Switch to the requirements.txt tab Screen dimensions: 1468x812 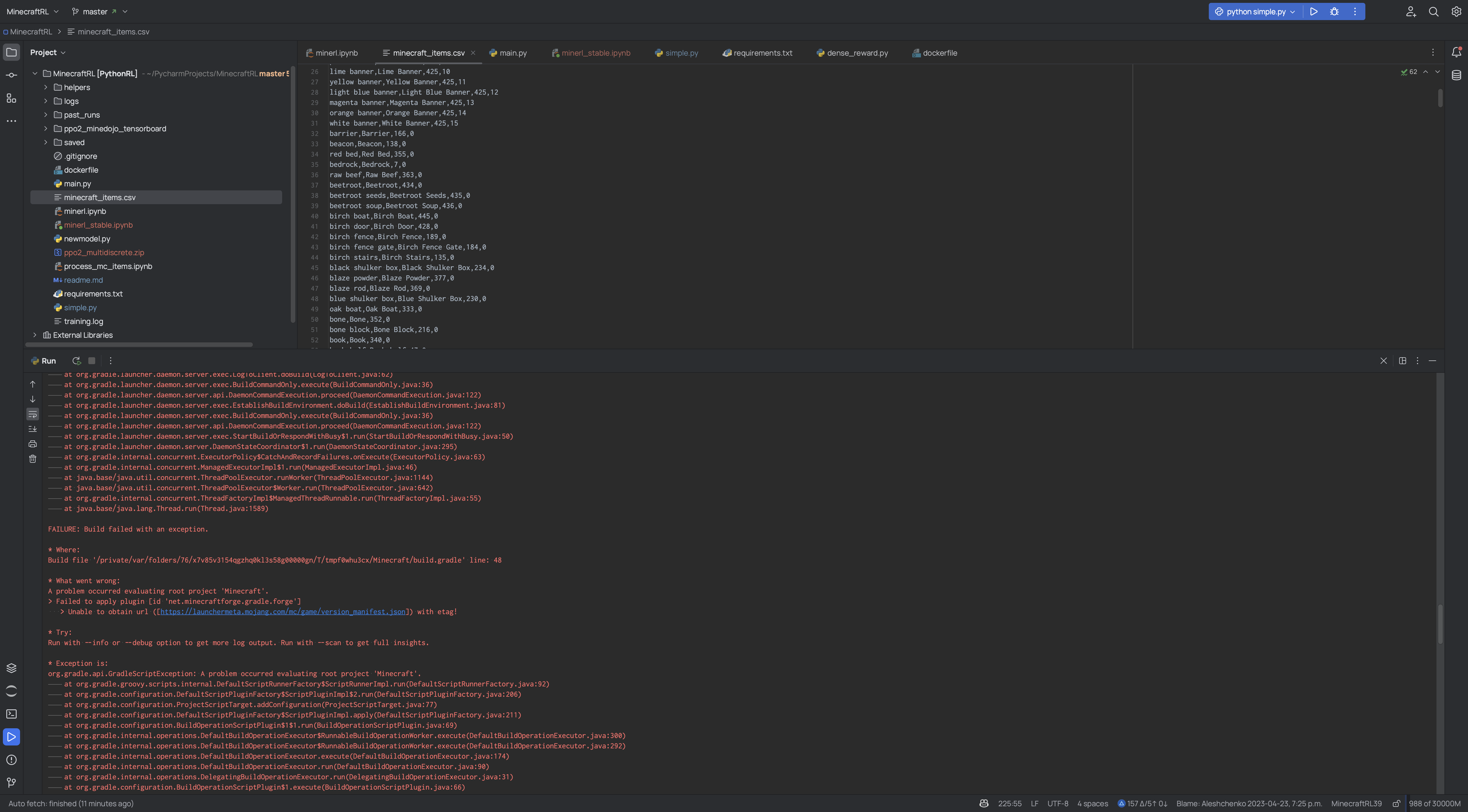click(761, 52)
